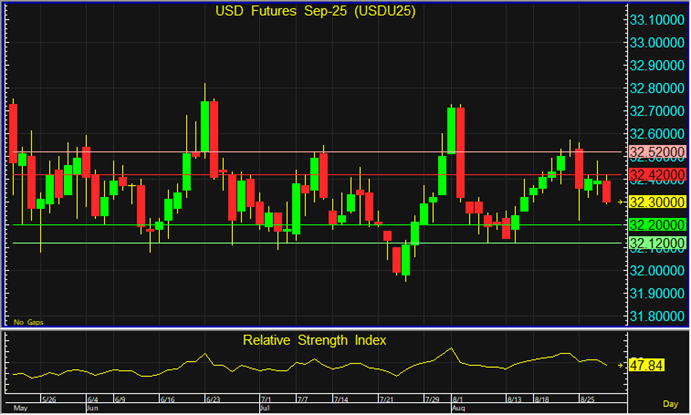Click the 47.84 RSI value label

(649, 366)
